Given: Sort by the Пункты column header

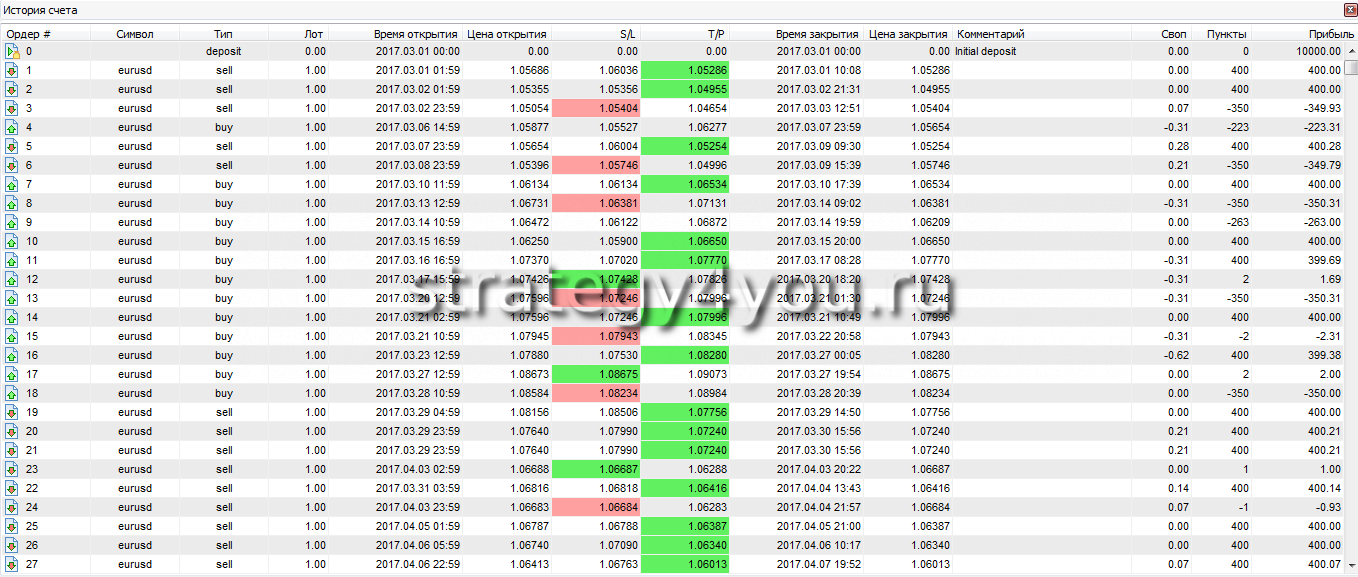Looking at the screenshot, I should pyautogui.click(x=1227, y=34).
